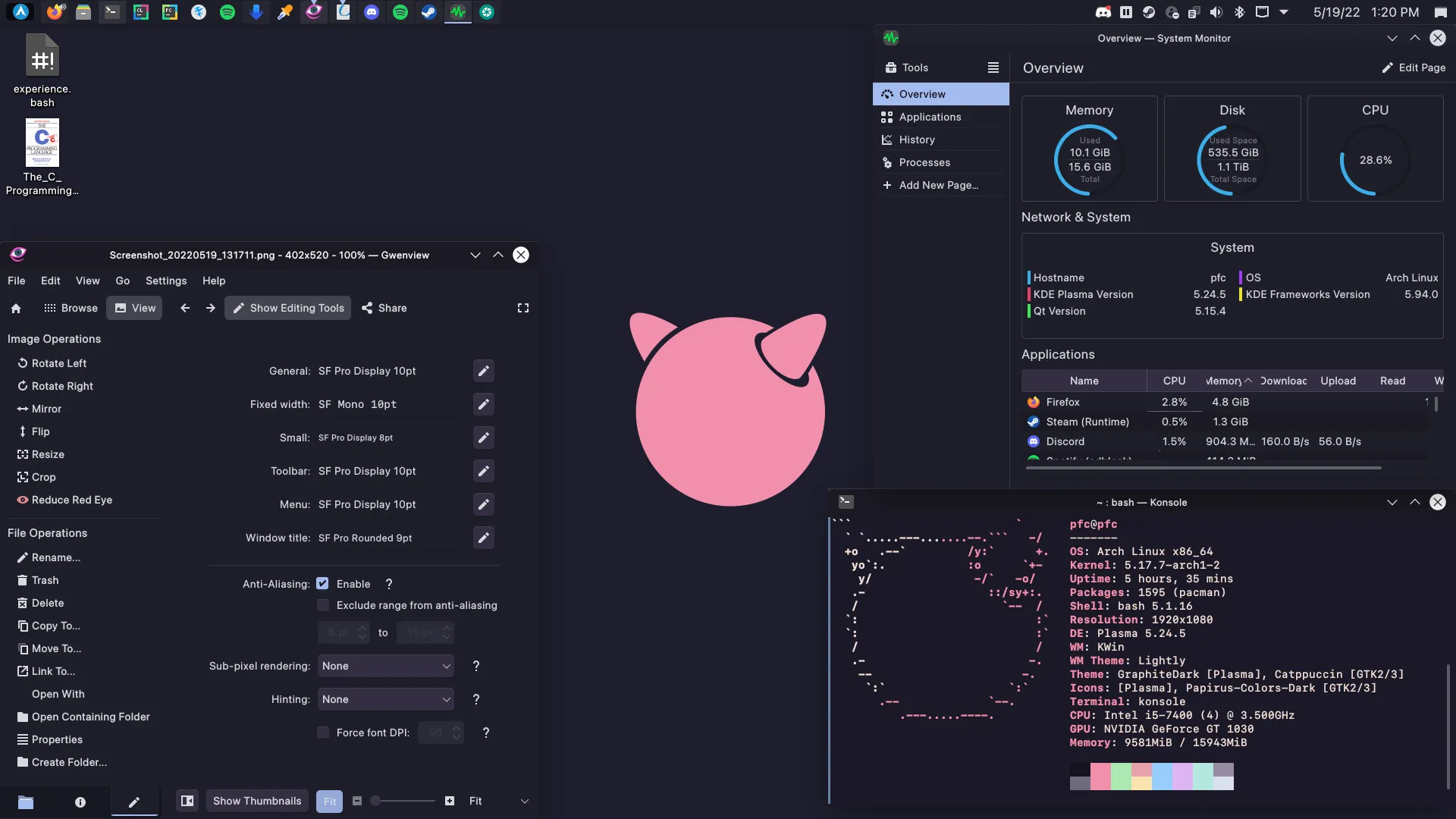The image size is (1456, 819).
Task: Open the Applications page in System Monitor
Action: click(930, 117)
